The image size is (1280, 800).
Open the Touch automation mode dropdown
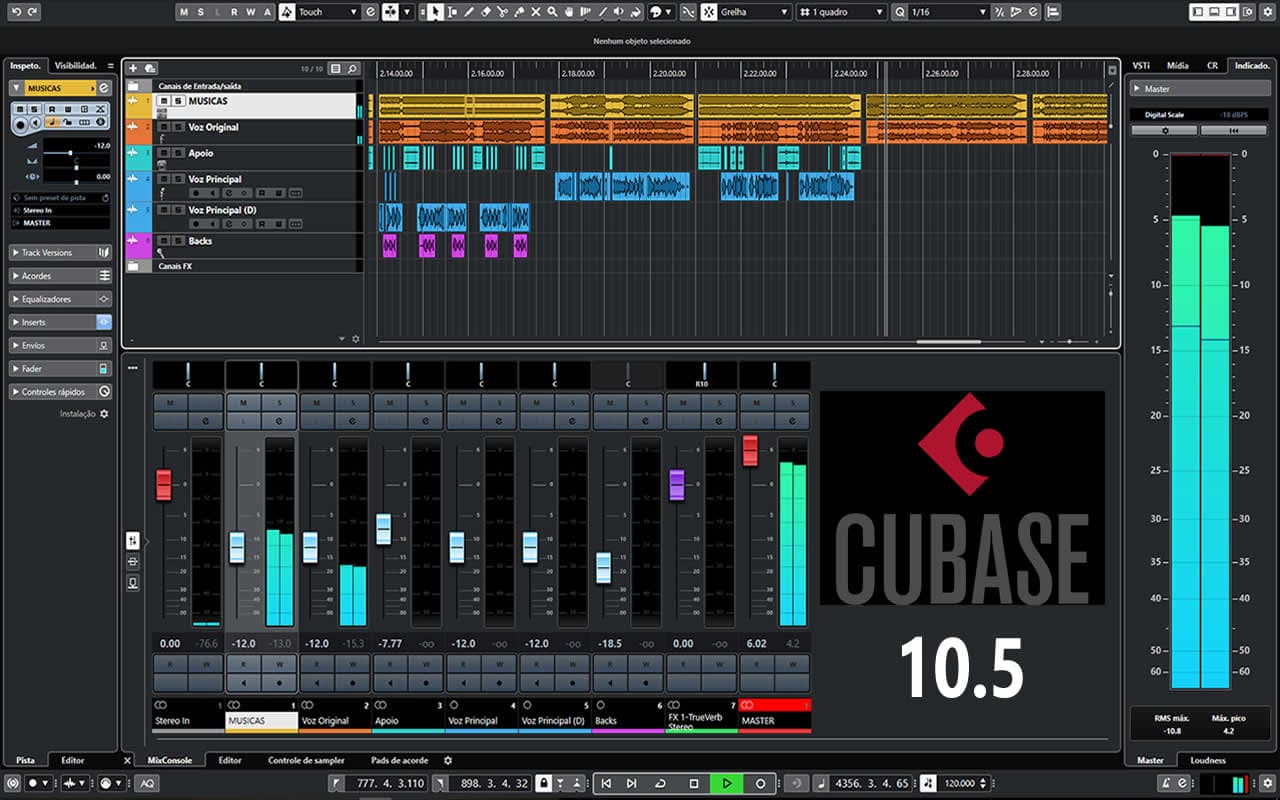click(x=328, y=12)
